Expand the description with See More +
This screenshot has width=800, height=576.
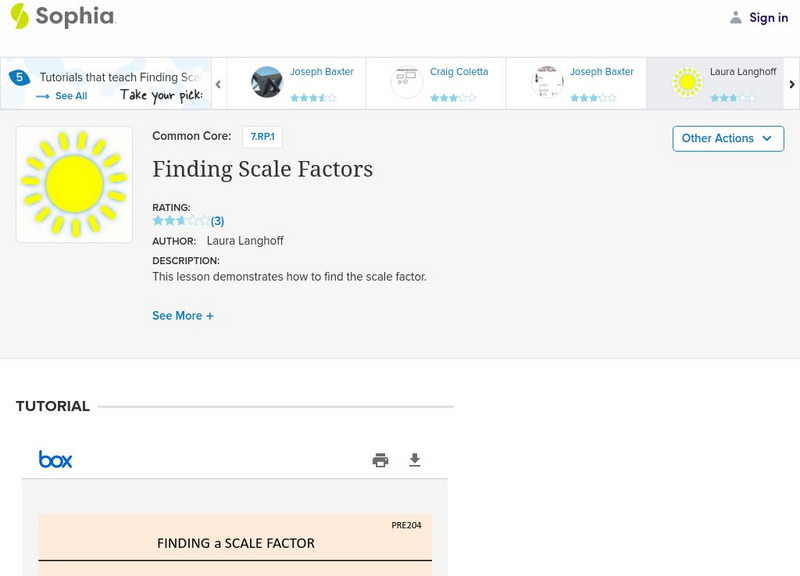[x=183, y=316]
